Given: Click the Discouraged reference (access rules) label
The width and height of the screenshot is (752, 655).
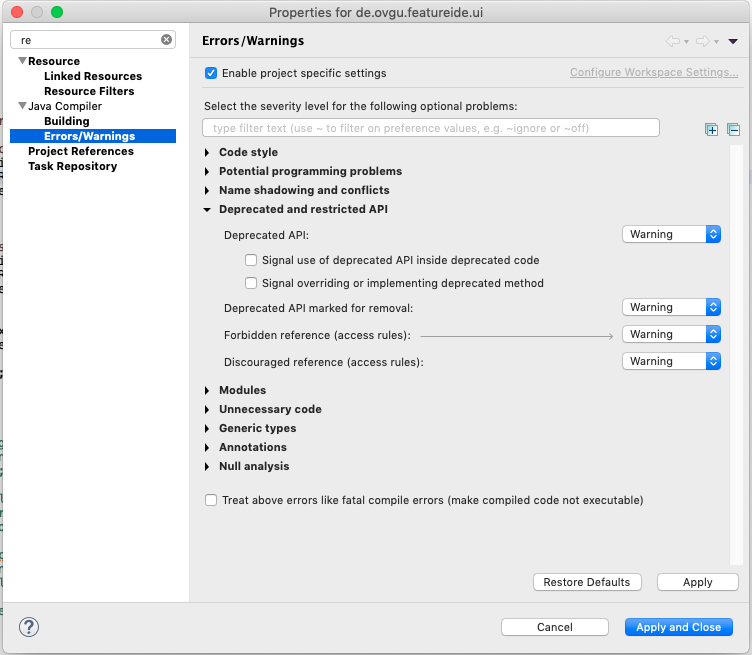Looking at the screenshot, I should [x=324, y=362].
